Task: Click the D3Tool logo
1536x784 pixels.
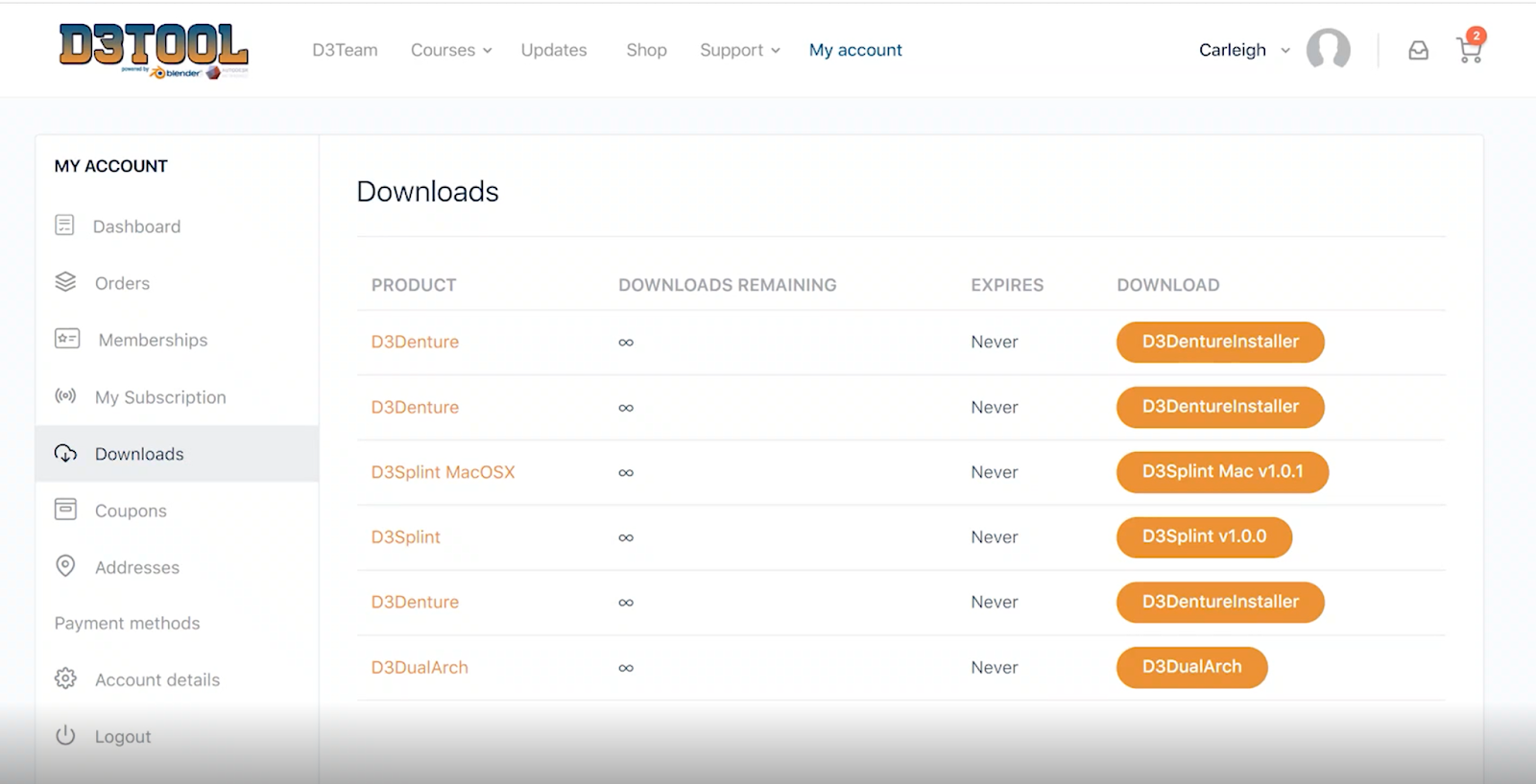Action: (x=154, y=51)
